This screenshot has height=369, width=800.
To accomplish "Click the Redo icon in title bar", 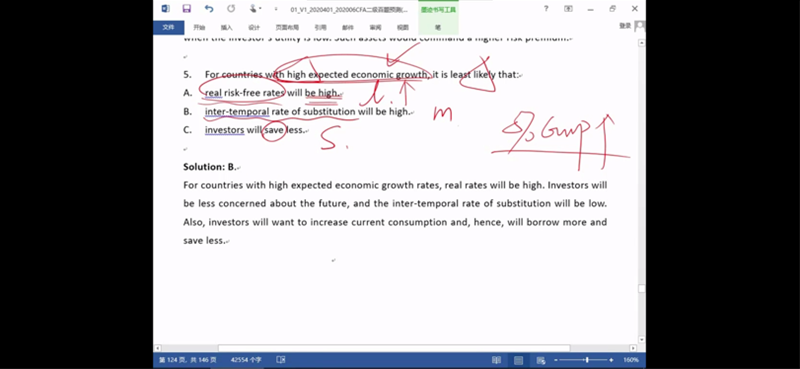I will pyautogui.click(x=231, y=9).
